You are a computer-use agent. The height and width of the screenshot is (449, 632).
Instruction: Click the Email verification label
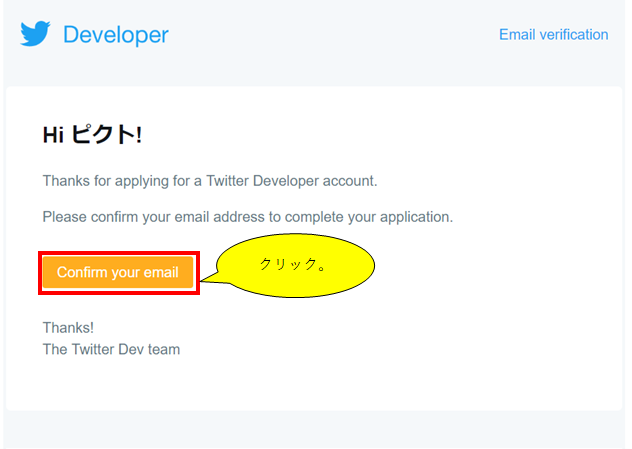pos(553,35)
